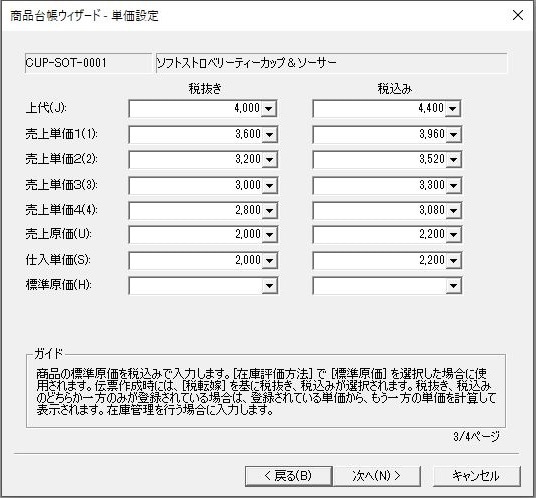The image size is (536, 498).
Task: Open the 上代 税込み dropdown arrow
Action: [453, 109]
